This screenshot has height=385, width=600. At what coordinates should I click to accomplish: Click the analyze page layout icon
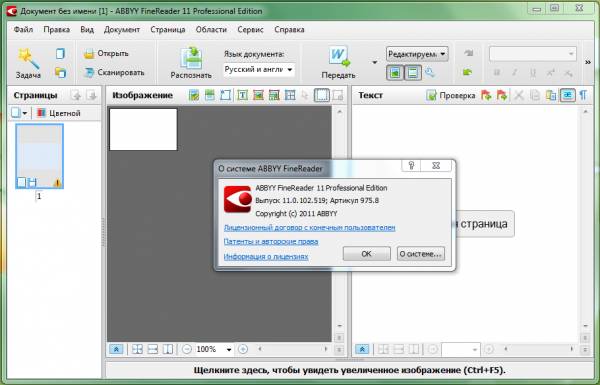coord(194,95)
